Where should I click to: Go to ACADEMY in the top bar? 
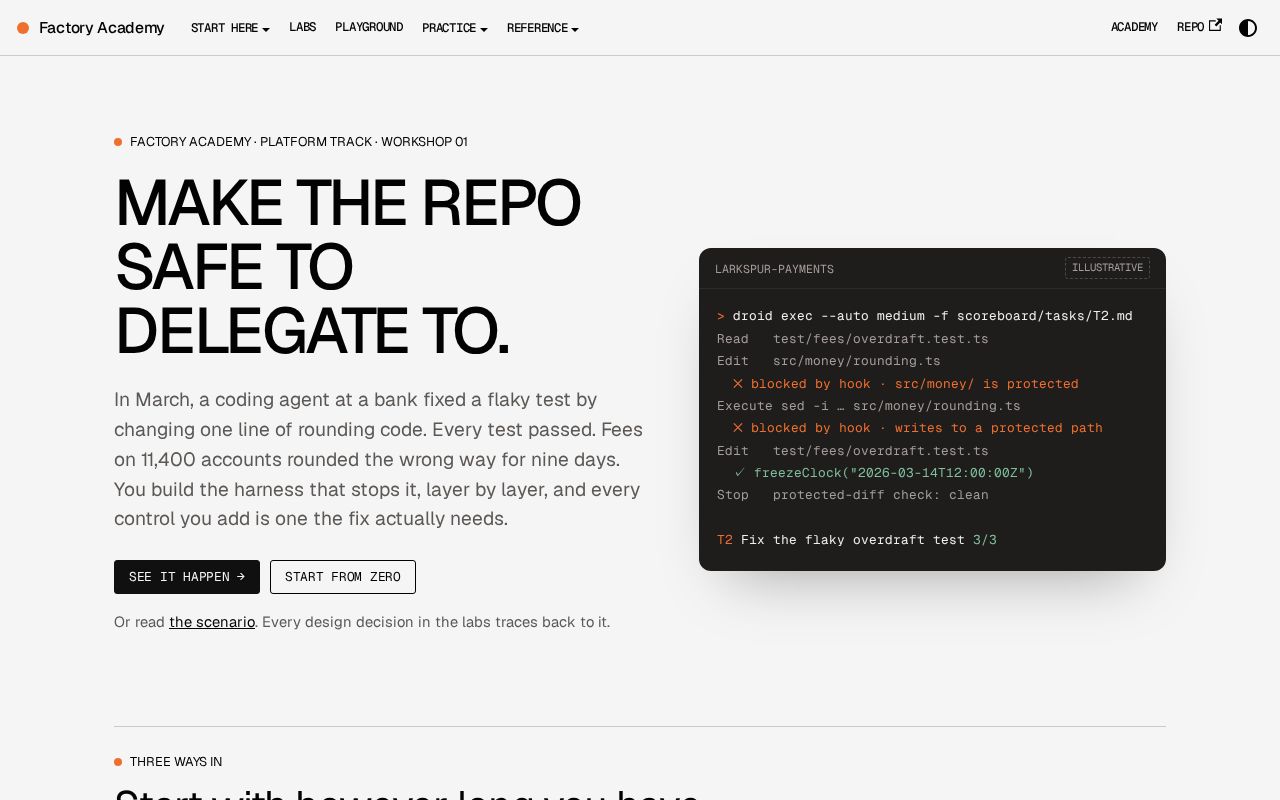tap(1134, 27)
